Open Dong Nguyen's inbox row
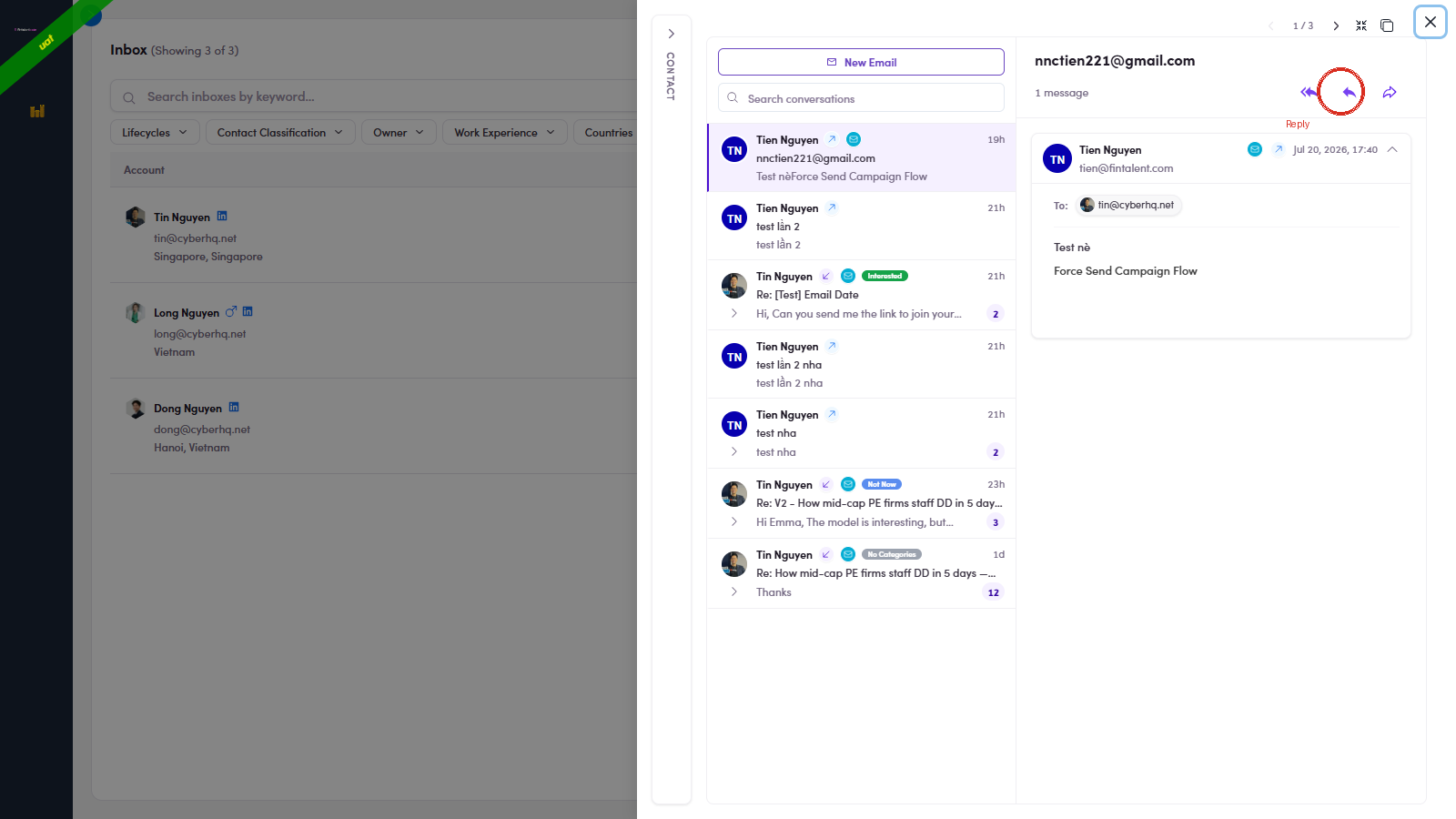The image size is (1456, 819). pos(374,426)
